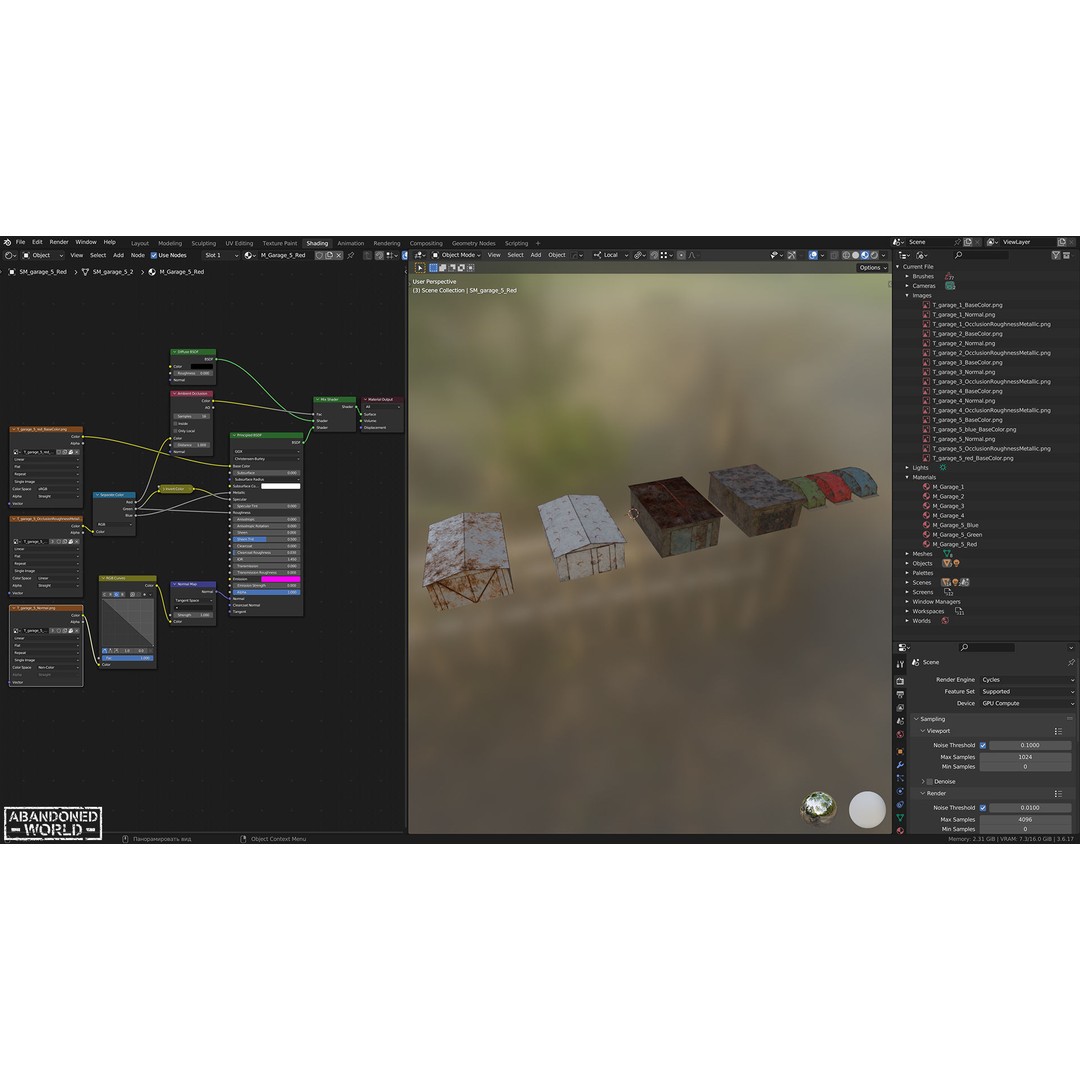Open the Particles properties tab
The image size is (1080, 1080).
pos(900,778)
